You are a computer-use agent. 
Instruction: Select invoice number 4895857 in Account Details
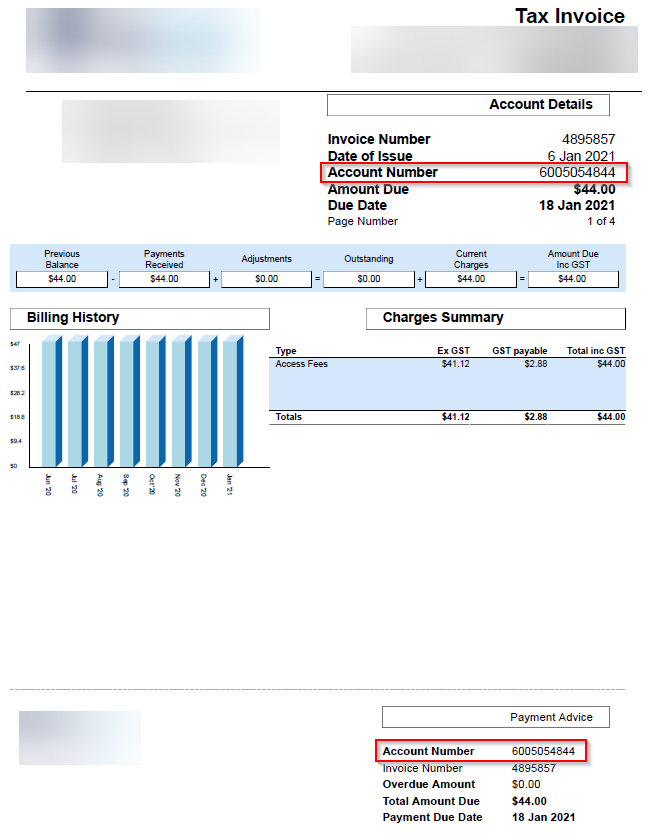pyautogui.click(x=588, y=139)
